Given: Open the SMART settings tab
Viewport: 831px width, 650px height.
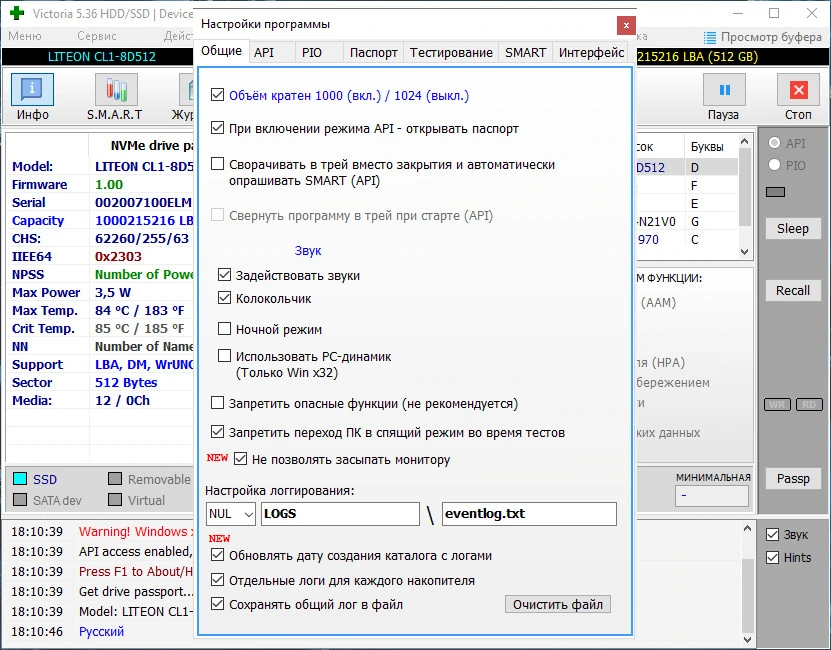Looking at the screenshot, I should tap(525, 52).
